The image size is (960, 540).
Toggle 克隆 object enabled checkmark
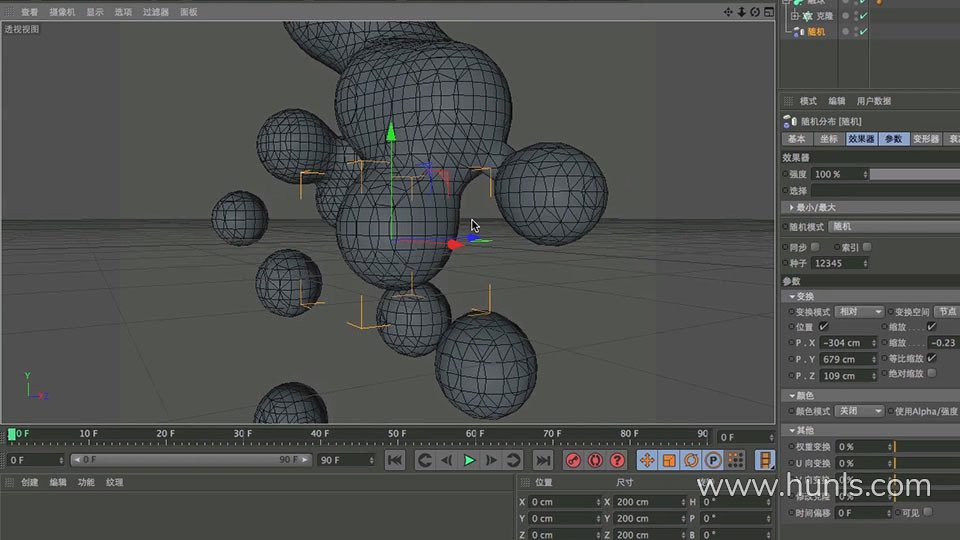(863, 16)
